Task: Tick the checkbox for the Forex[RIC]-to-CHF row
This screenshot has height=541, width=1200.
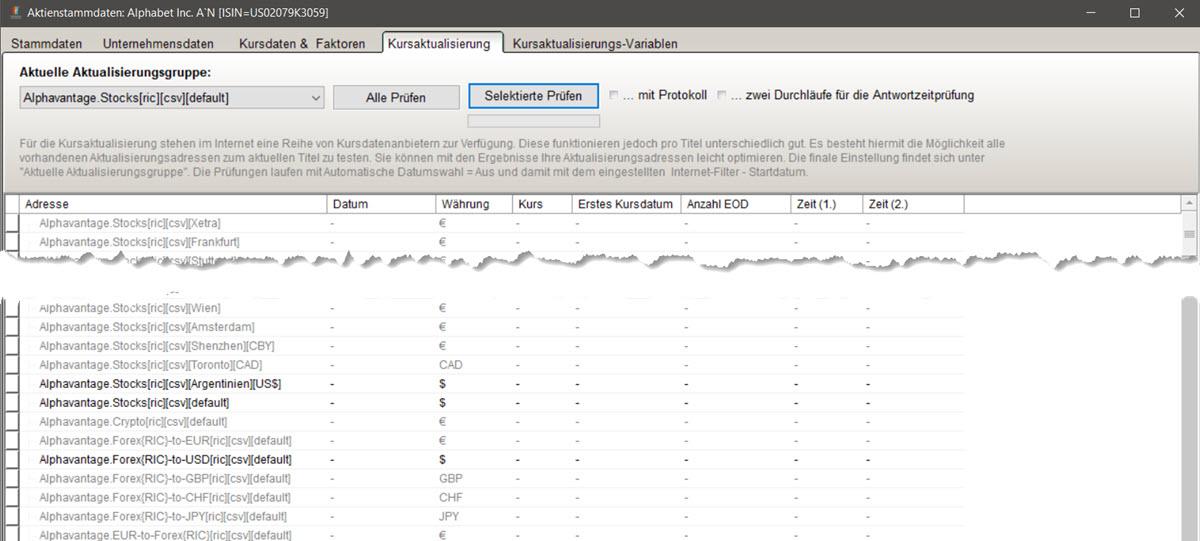Action: (12, 498)
